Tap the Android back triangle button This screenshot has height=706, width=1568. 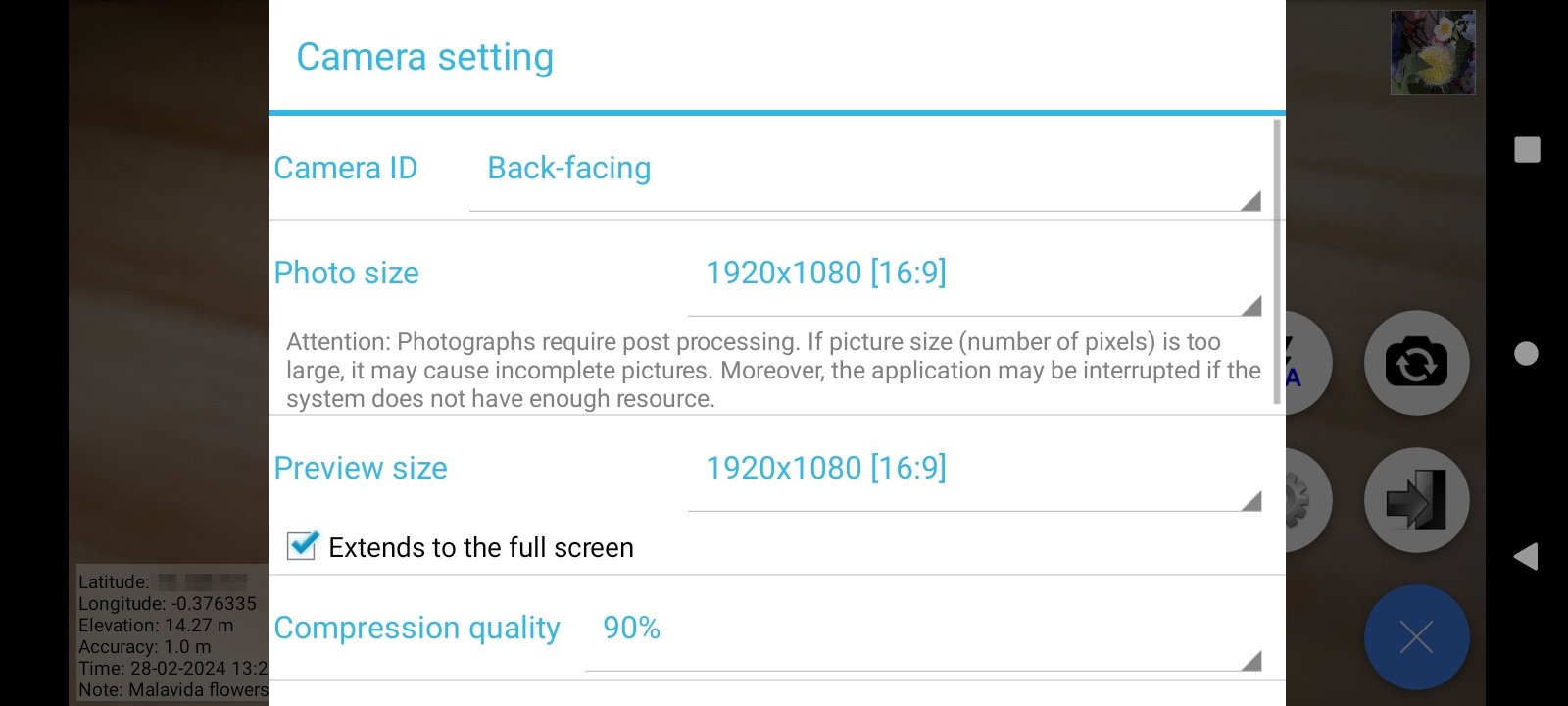point(1526,556)
